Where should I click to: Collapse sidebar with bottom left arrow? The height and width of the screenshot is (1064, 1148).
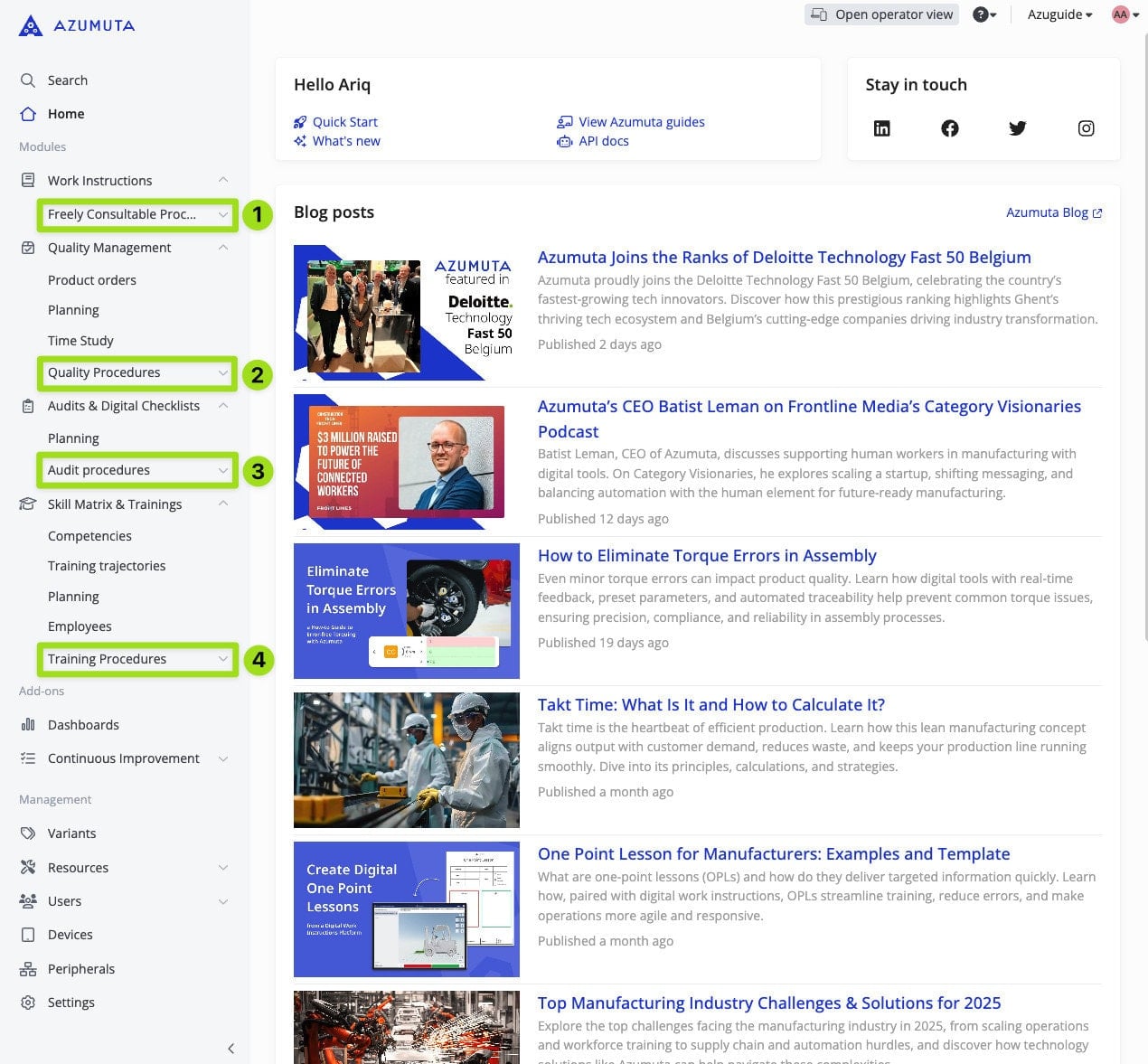click(x=231, y=1048)
